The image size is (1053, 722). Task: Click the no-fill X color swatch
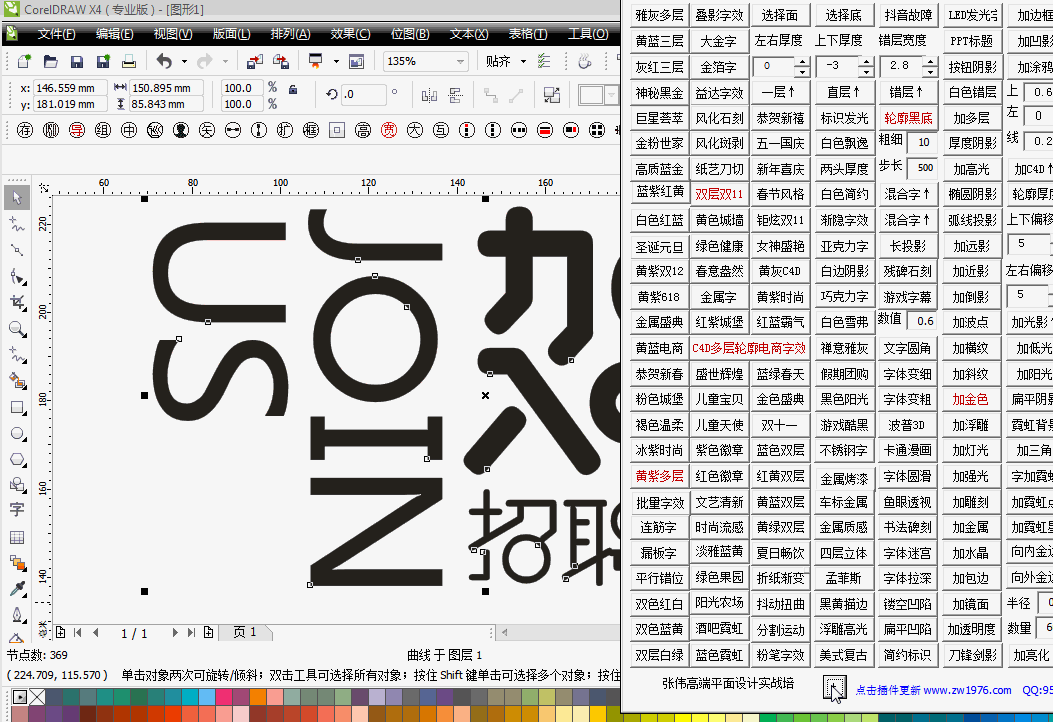35,696
